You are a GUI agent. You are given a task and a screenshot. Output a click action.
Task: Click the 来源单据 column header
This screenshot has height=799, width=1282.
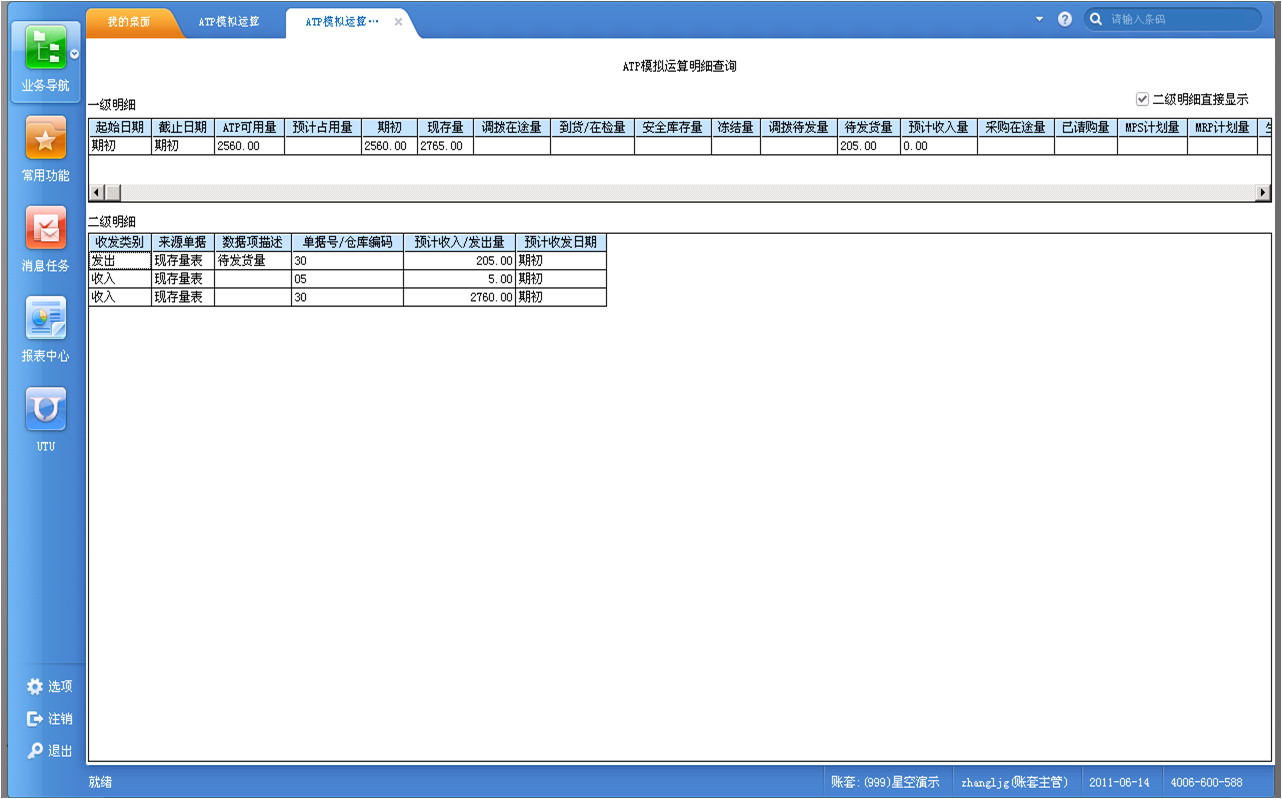(182, 242)
